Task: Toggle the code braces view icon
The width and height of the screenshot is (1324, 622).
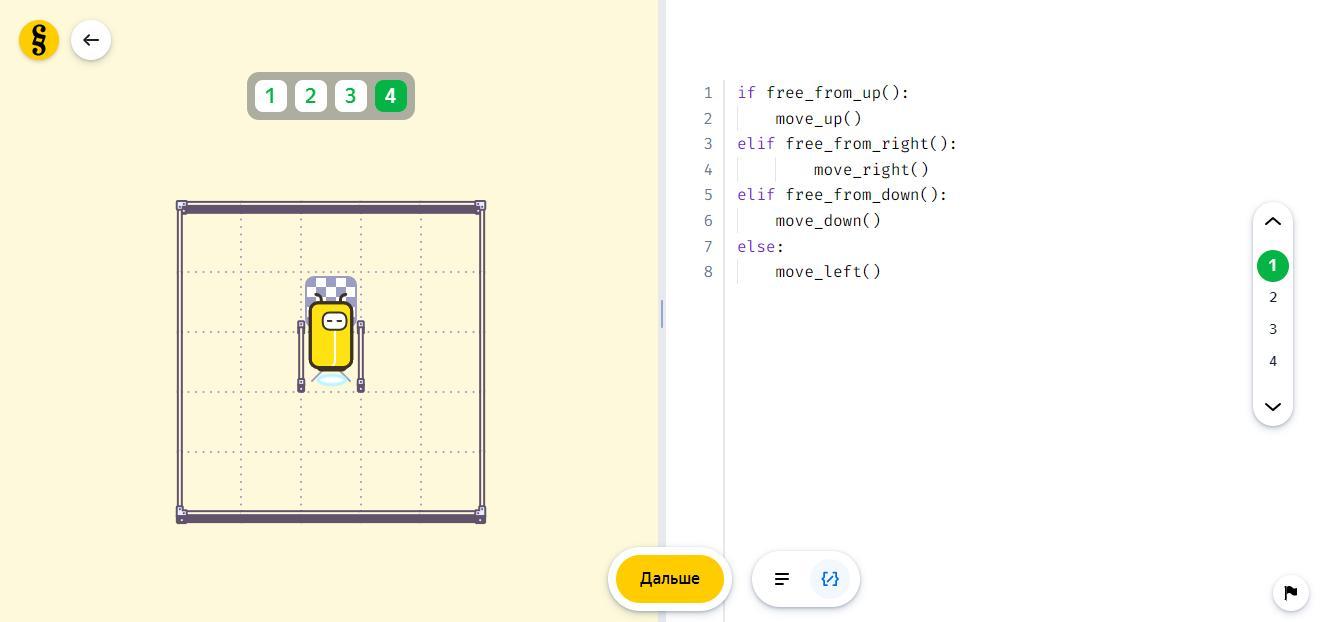Action: coord(830,579)
